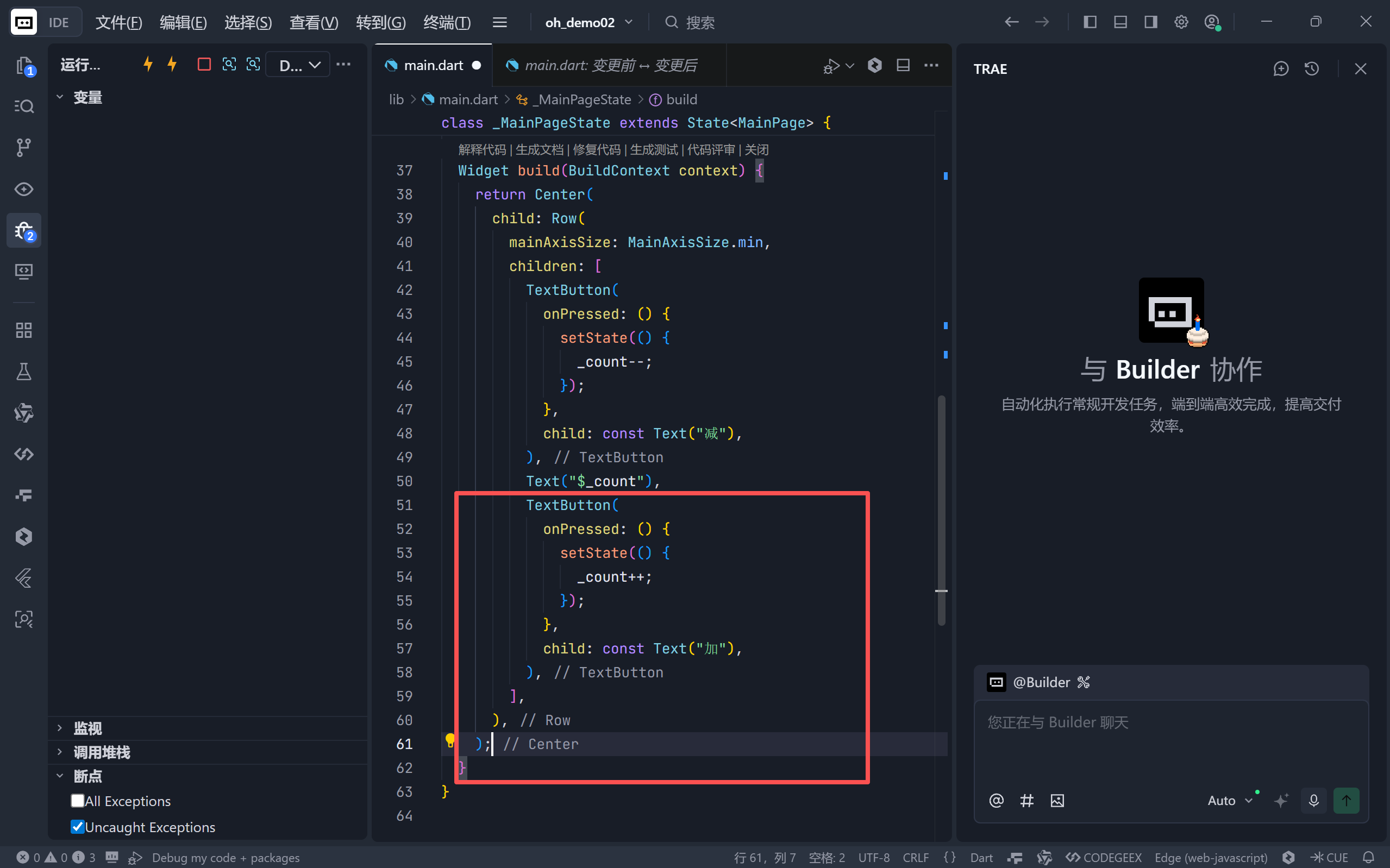Open the Testing flask icon
Screen dimensions: 1390x868
23,372
